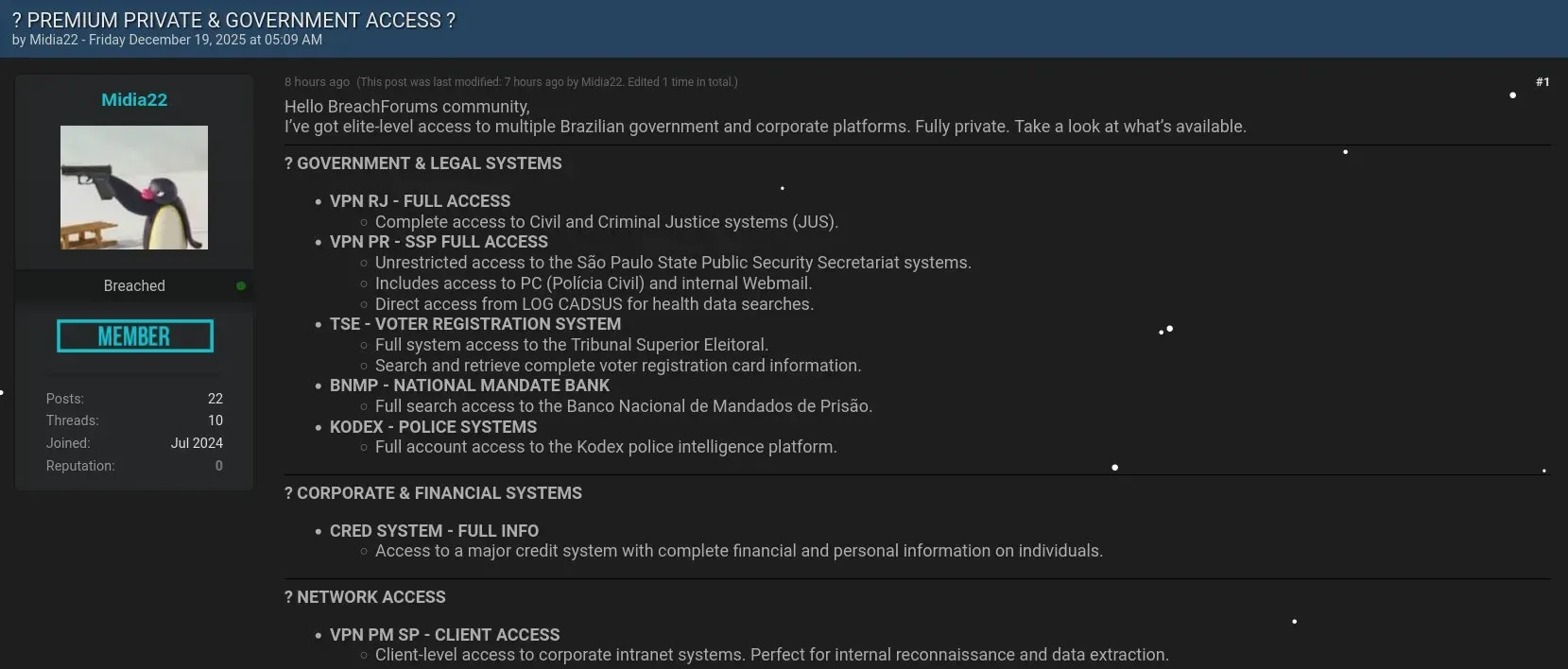Click the 'NETWORK ACCESS' section header
The width and height of the screenshot is (1568, 669).
(x=365, y=596)
